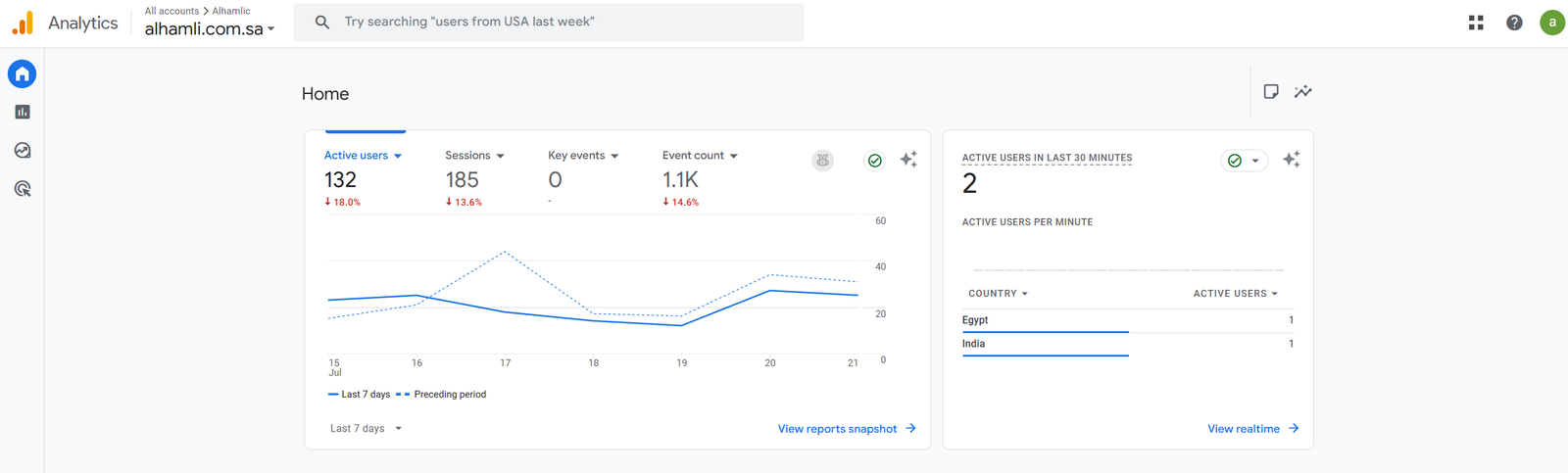Expand the Sessions metric dropdown

click(x=475, y=156)
